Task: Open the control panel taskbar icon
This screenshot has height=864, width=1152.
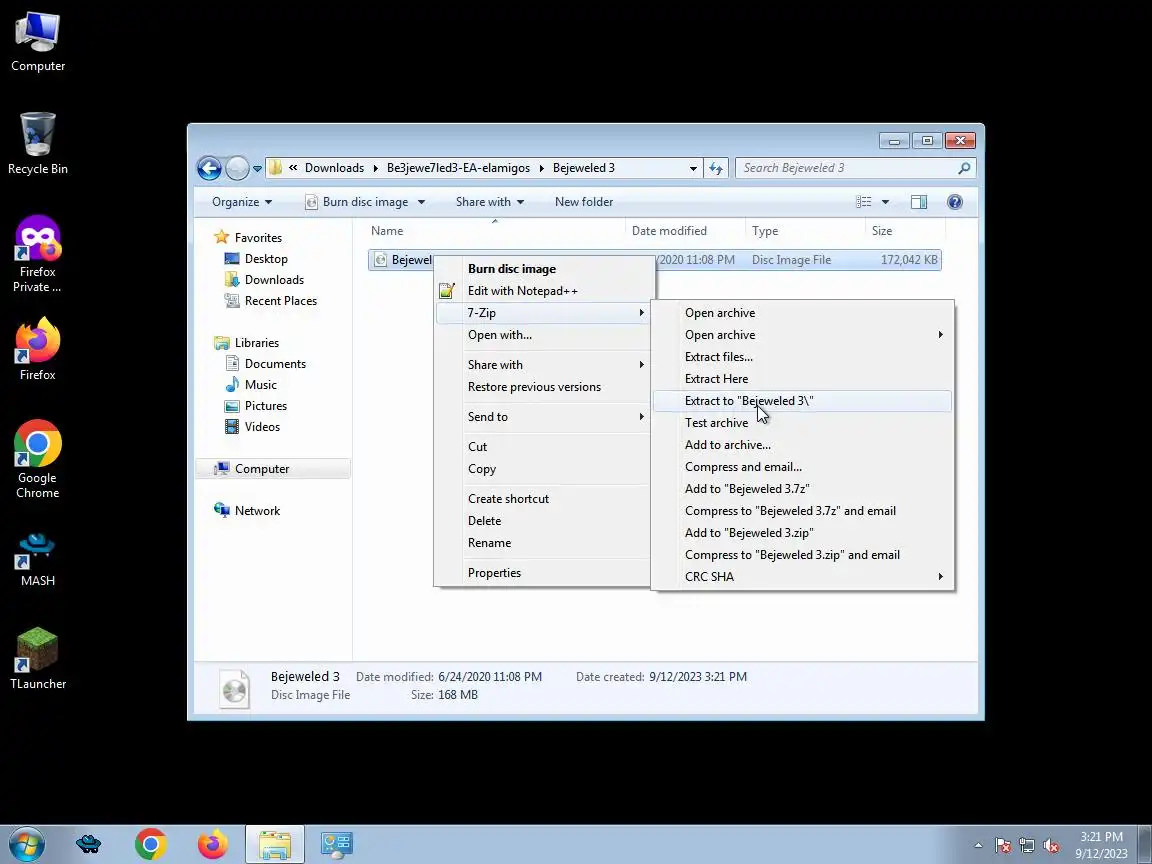Action: (336, 844)
